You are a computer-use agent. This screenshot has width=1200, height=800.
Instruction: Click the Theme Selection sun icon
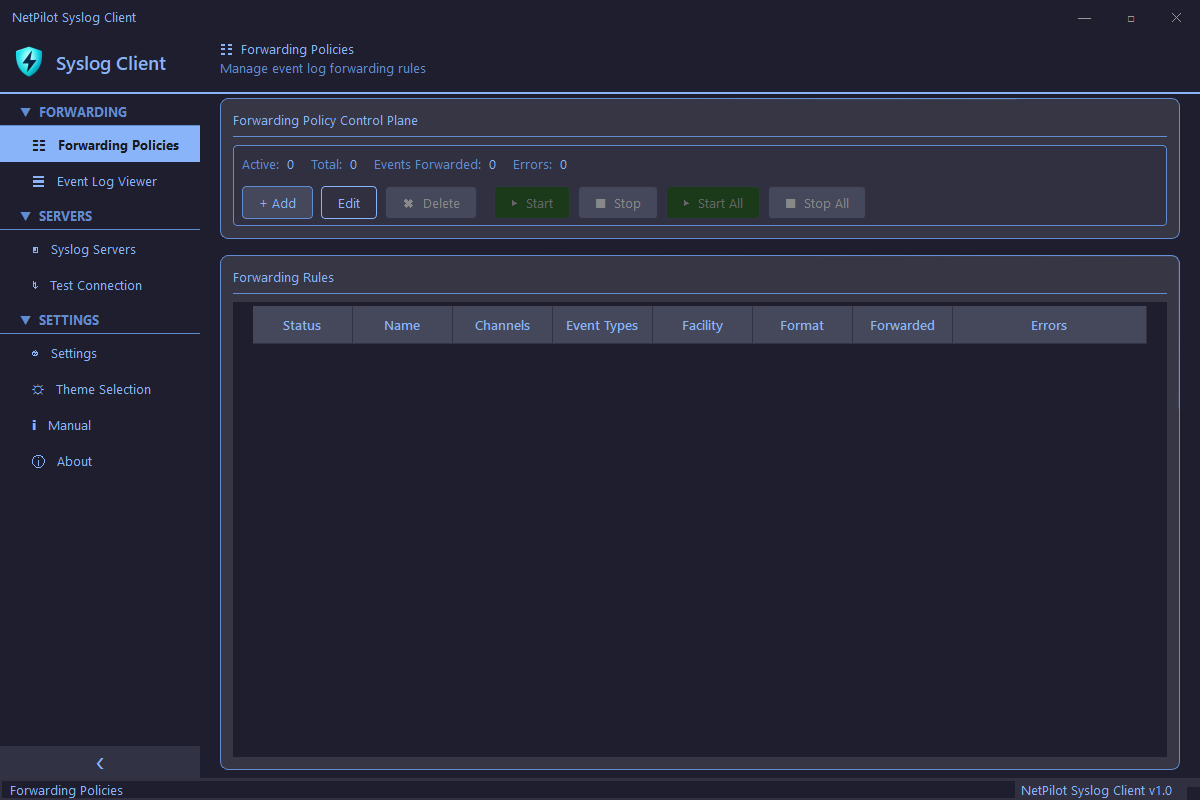[x=38, y=390]
